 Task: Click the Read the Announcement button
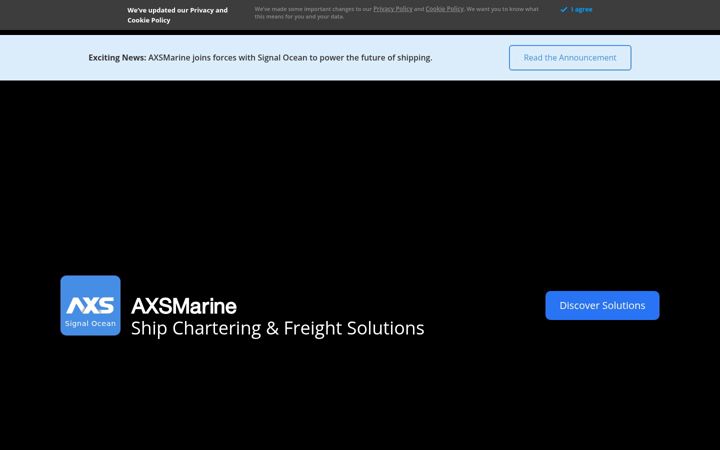570,58
